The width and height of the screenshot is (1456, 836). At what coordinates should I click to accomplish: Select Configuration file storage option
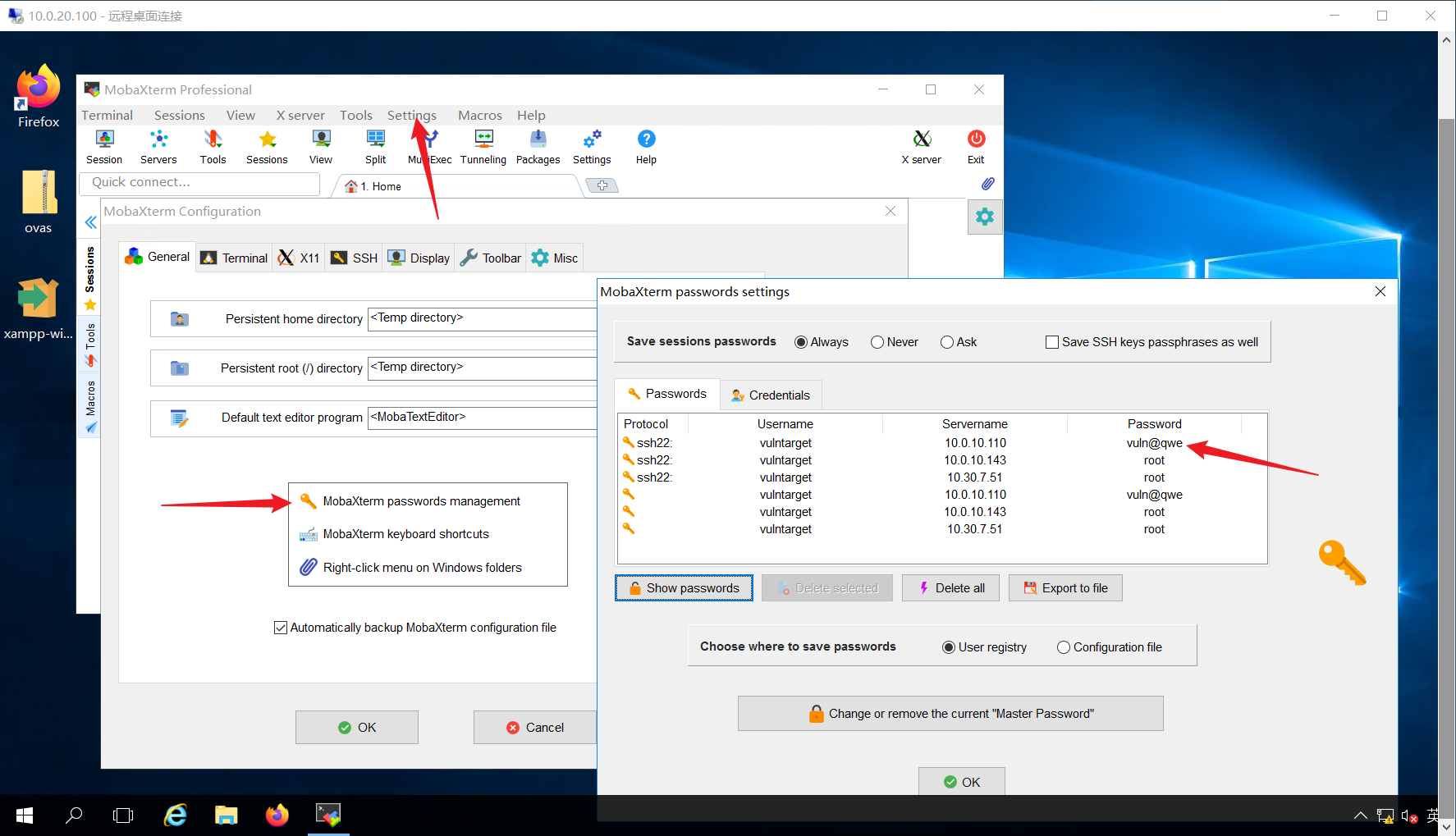(1064, 647)
